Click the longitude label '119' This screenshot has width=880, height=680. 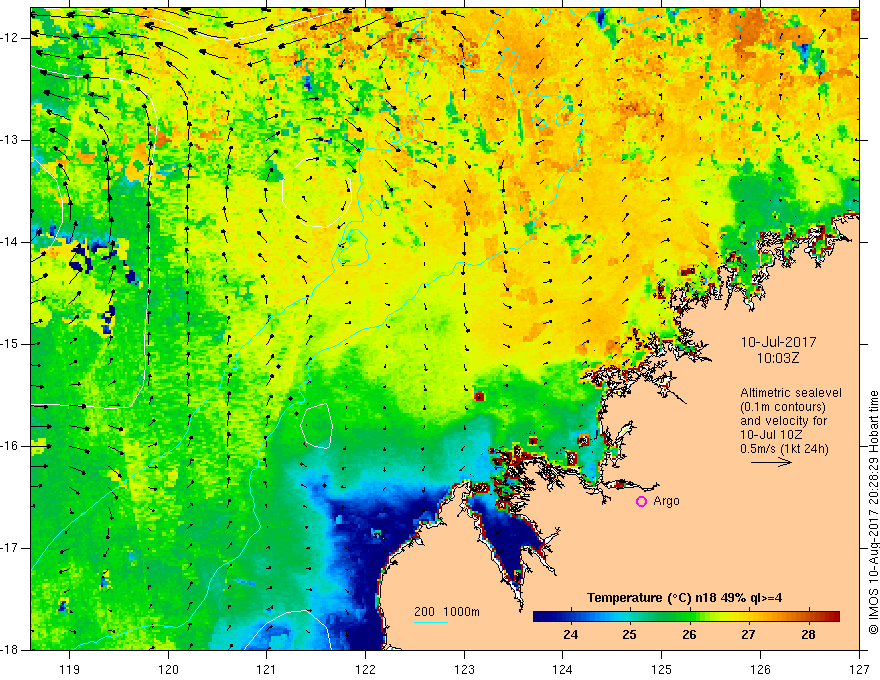pyautogui.click(x=70, y=669)
